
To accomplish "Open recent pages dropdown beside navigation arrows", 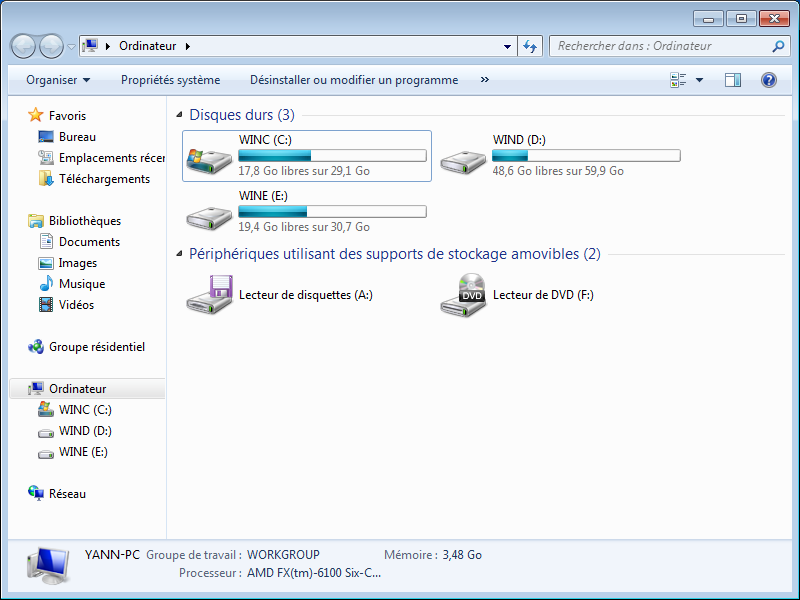I will pos(71,46).
